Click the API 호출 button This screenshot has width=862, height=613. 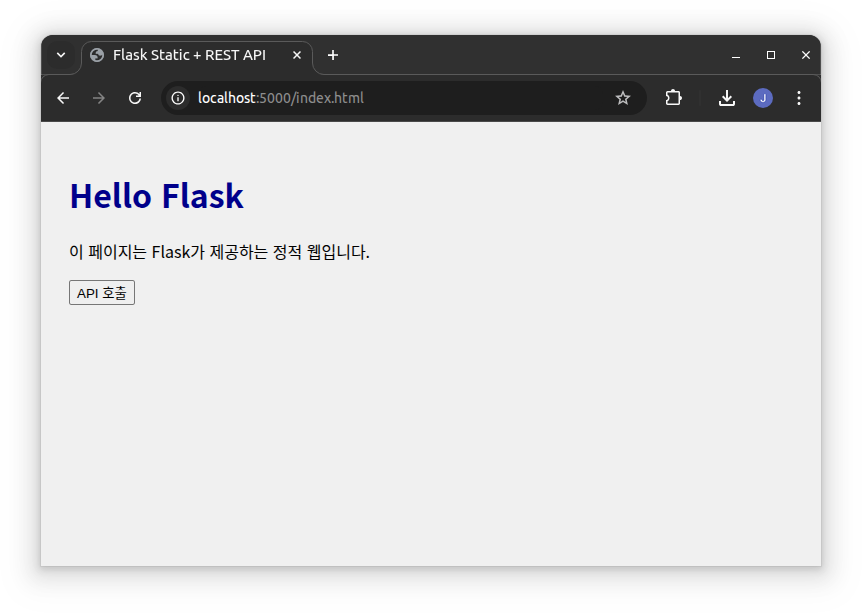102,292
